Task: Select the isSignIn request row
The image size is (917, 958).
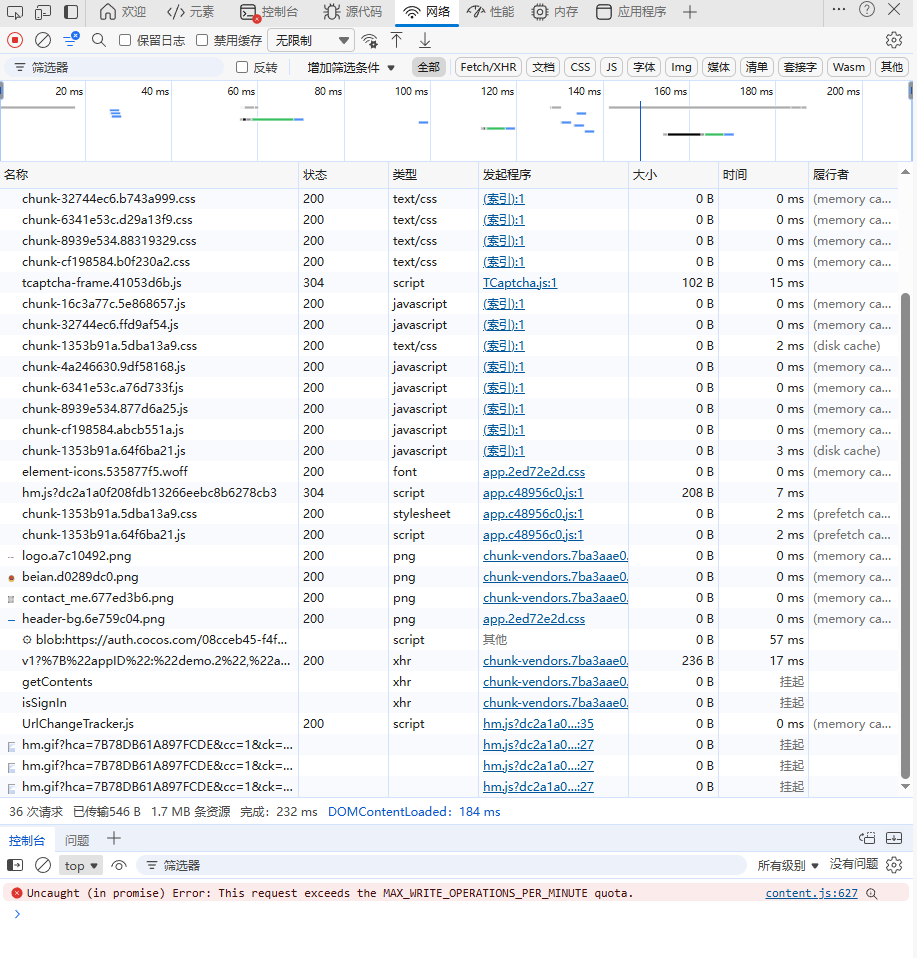Action: [450, 703]
